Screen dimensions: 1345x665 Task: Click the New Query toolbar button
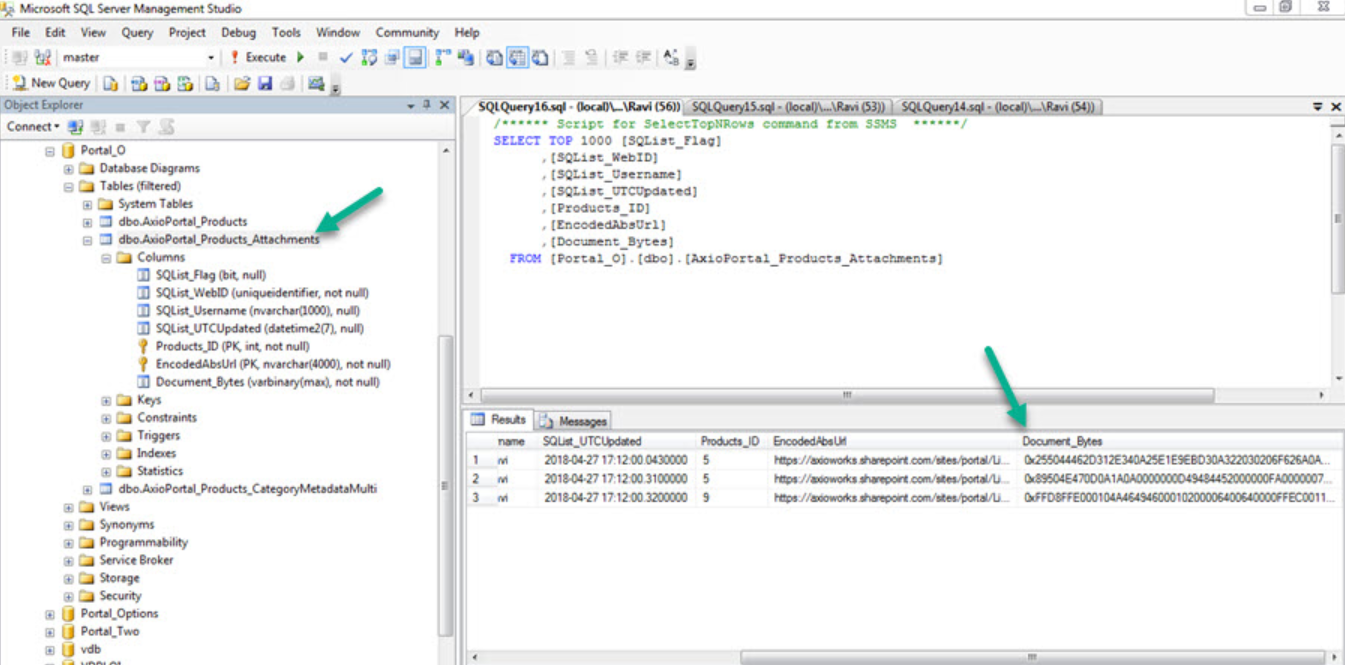pyautogui.click(x=50, y=84)
